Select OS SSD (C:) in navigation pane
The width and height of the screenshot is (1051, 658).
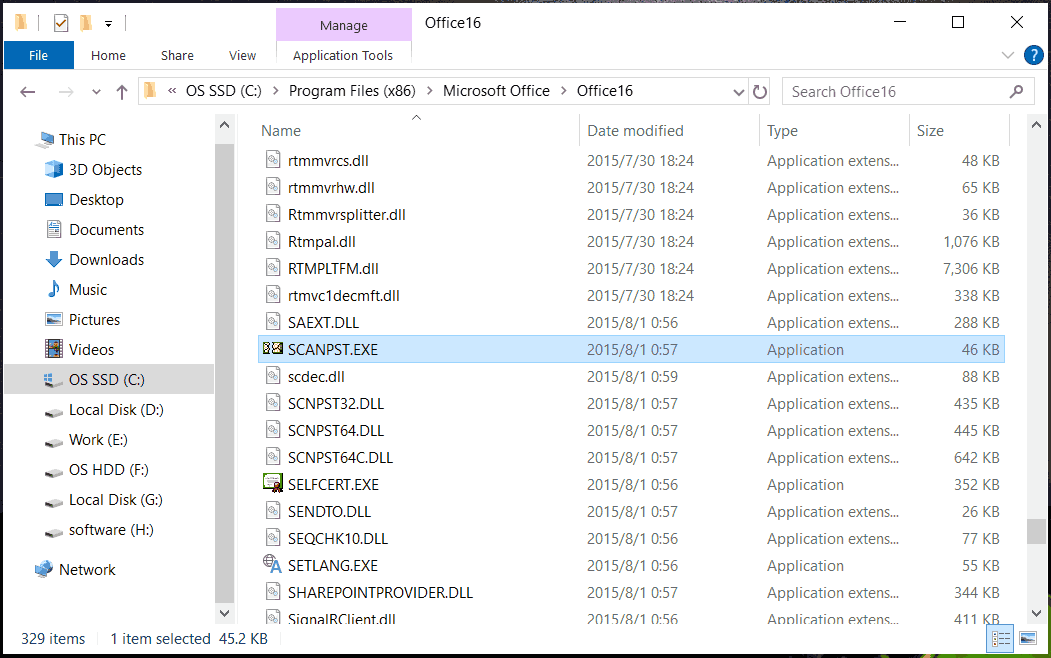point(109,379)
